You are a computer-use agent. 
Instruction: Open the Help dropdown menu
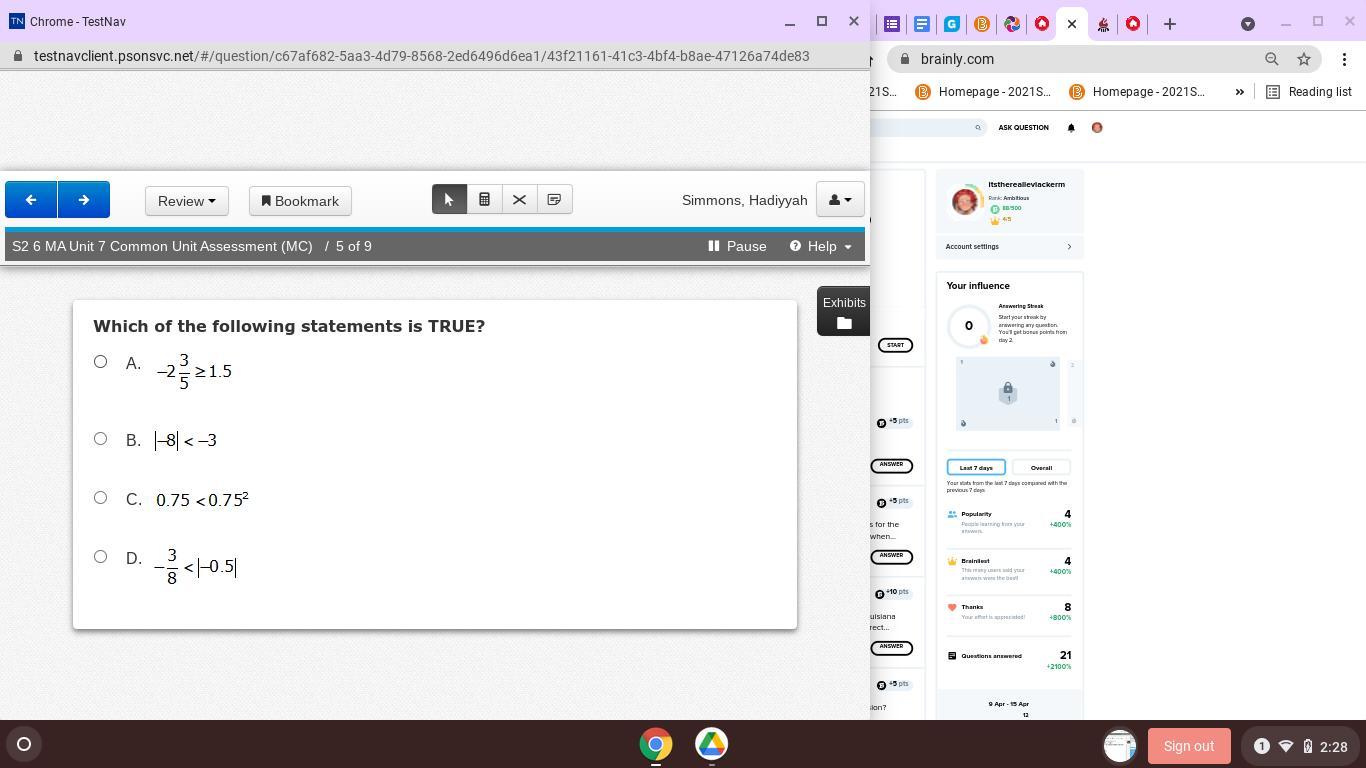(821, 246)
